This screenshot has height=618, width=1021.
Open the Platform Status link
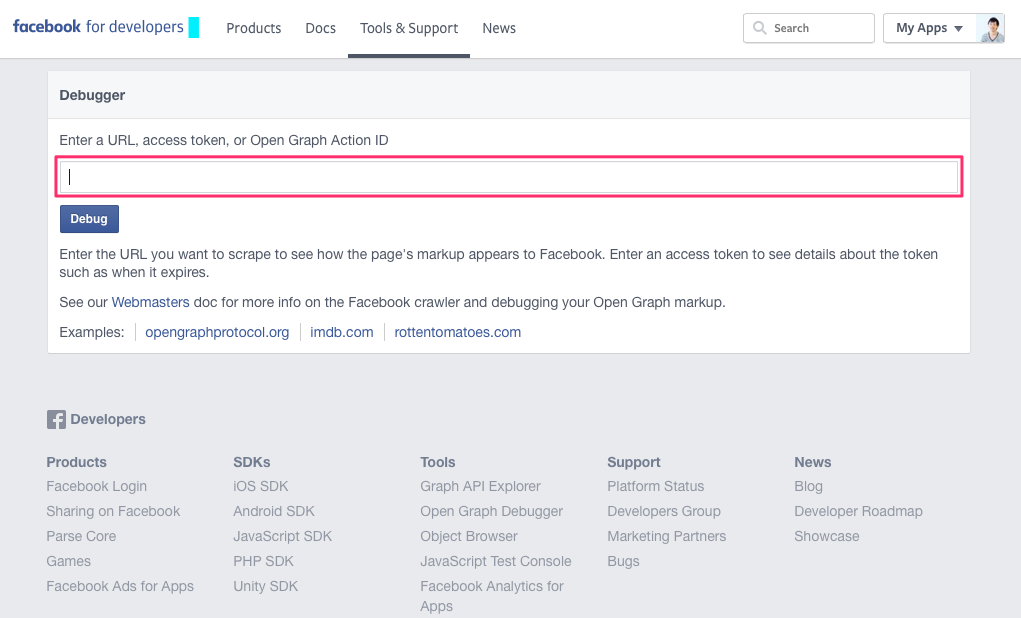(655, 486)
